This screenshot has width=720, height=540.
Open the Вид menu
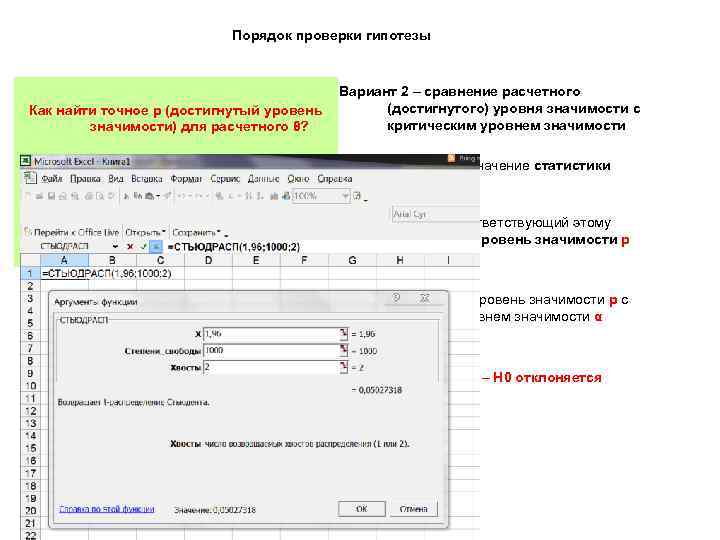pos(116,179)
